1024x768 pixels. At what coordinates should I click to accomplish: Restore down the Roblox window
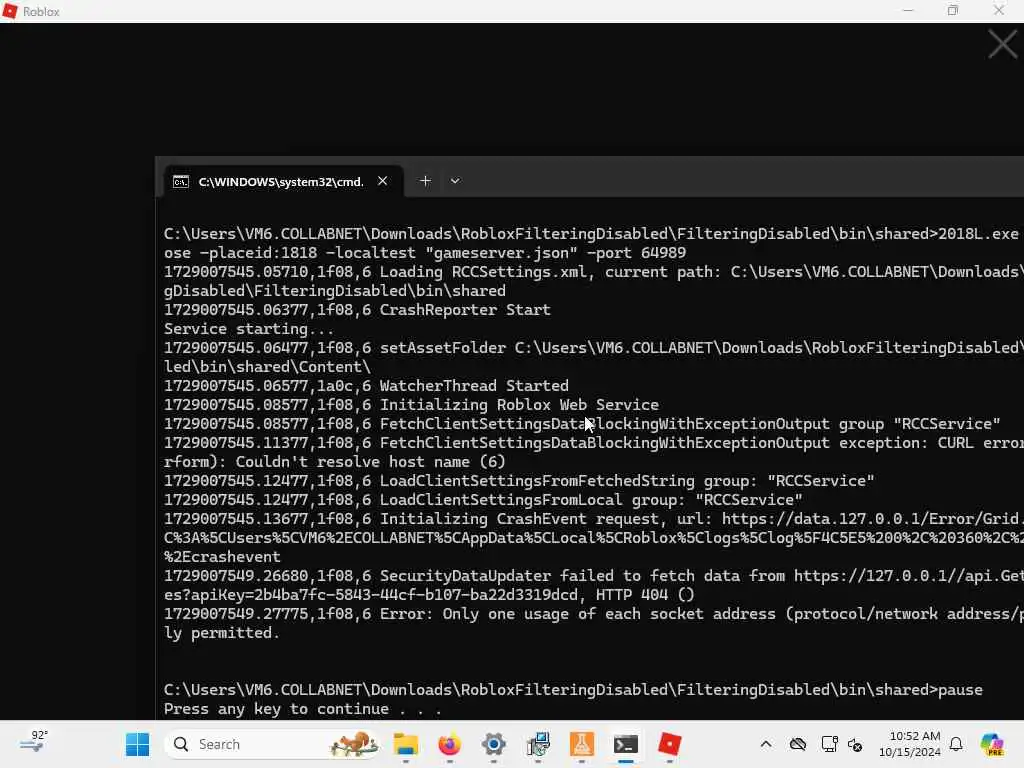[x=953, y=10]
